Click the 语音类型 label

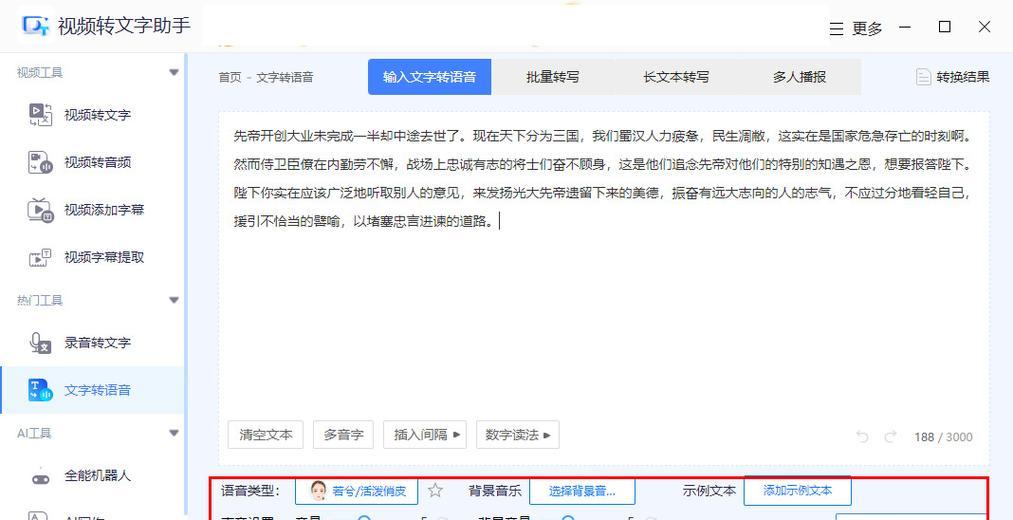tap(250, 491)
